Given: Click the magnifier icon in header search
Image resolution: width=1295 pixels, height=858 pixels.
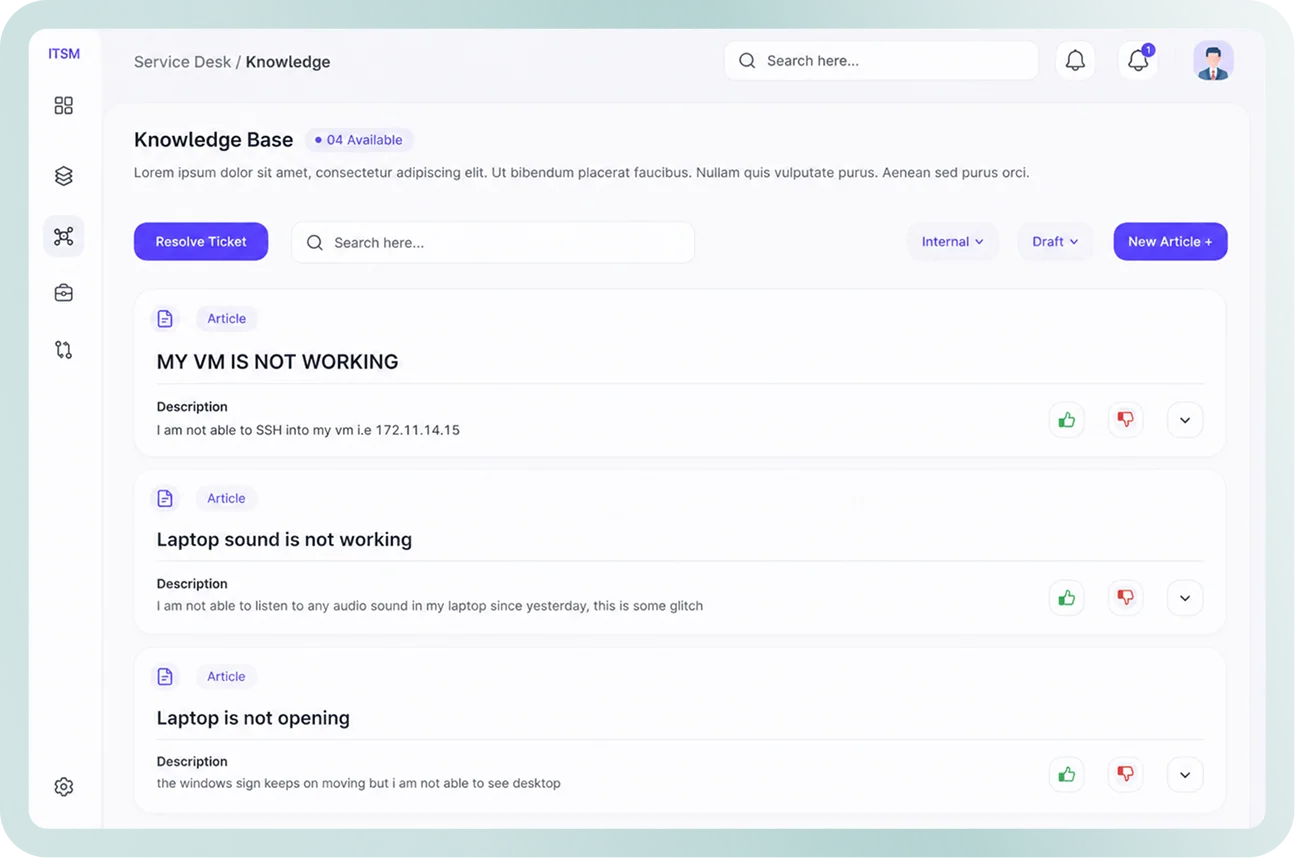Looking at the screenshot, I should coord(747,61).
